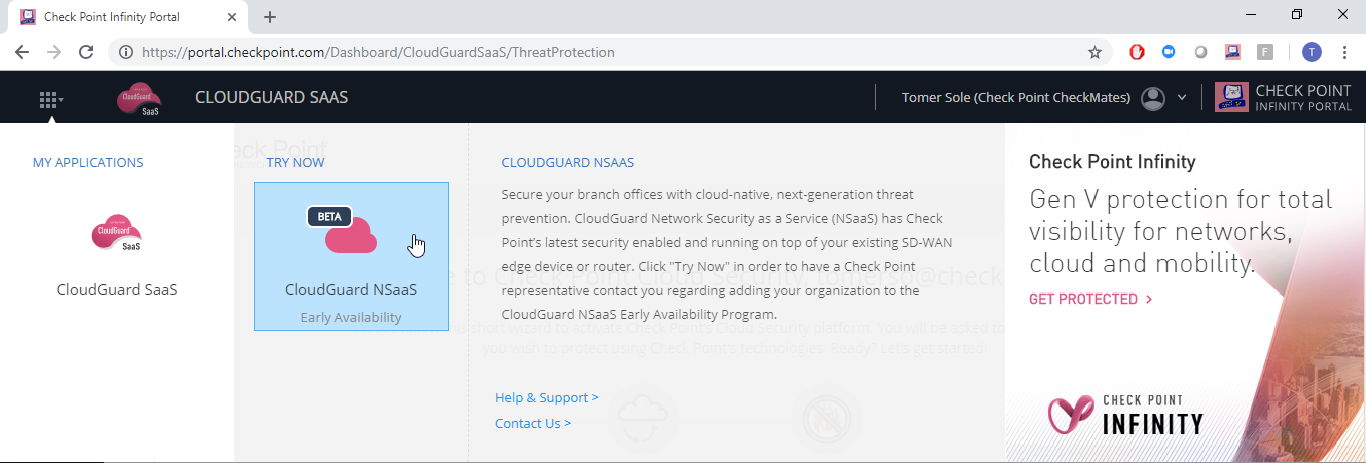Open the Help & Support link
The image size is (1366, 463).
pyautogui.click(x=547, y=397)
